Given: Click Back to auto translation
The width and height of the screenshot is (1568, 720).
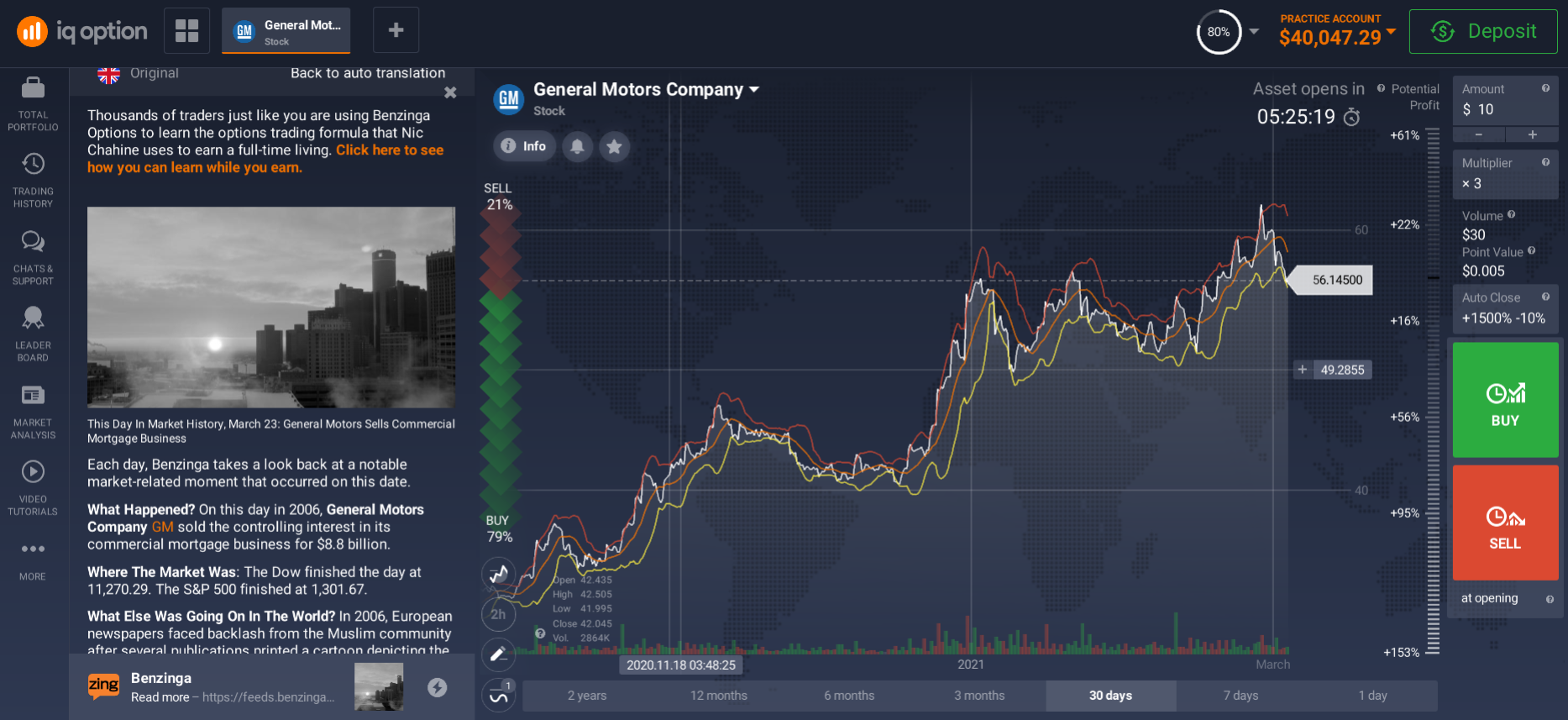Looking at the screenshot, I should [368, 73].
